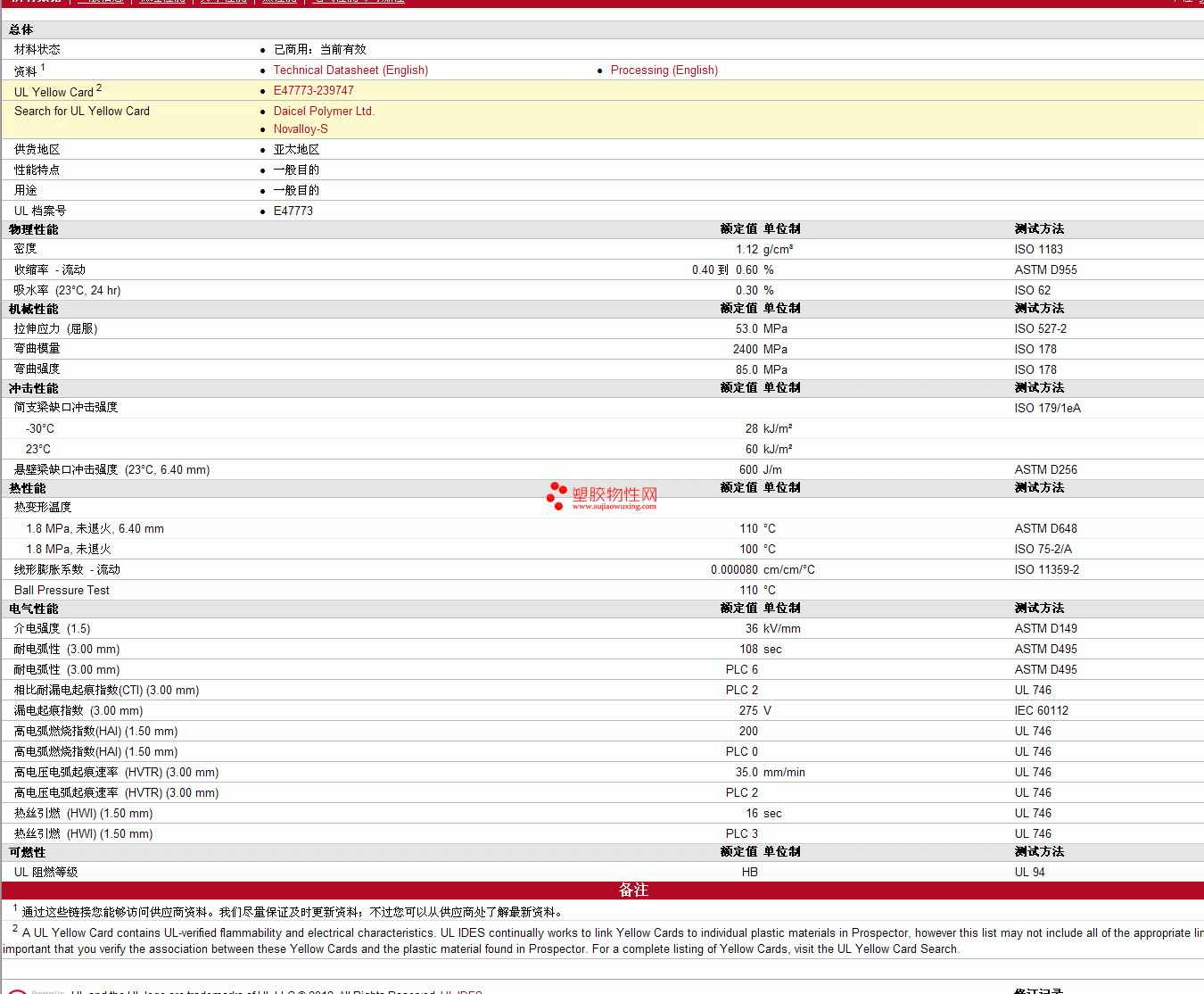
Task: Click the www.sujiaowuxing.com watermark URL
Action: (x=614, y=507)
